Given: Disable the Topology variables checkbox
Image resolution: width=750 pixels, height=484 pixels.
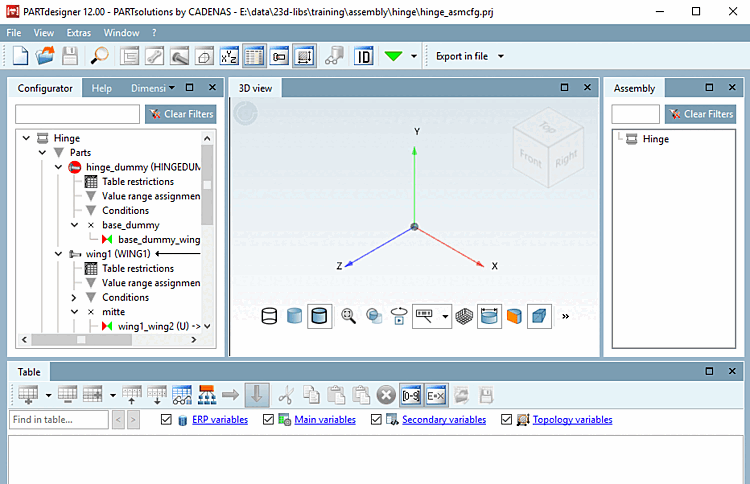Looking at the screenshot, I should [x=507, y=419].
